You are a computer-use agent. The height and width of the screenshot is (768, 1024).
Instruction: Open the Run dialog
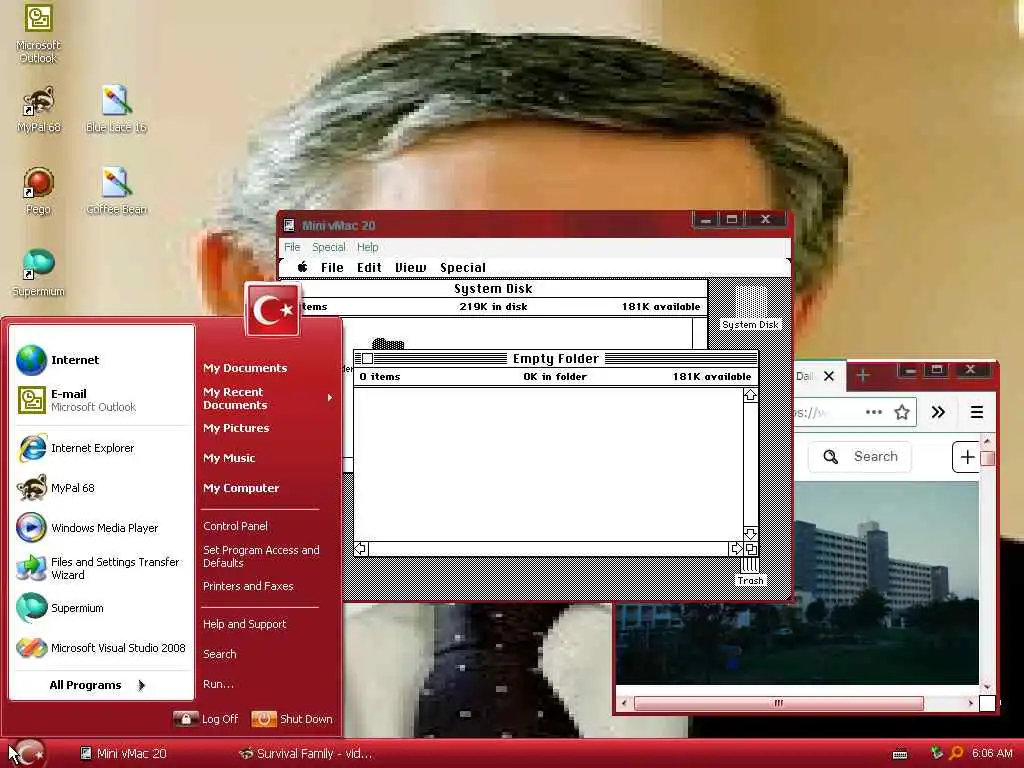[218, 684]
